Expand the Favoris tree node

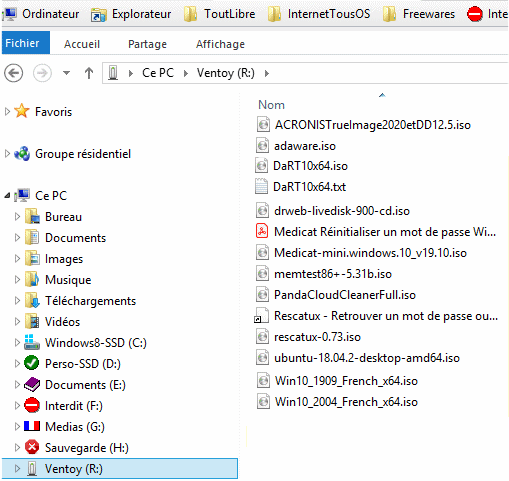click(x=7, y=111)
